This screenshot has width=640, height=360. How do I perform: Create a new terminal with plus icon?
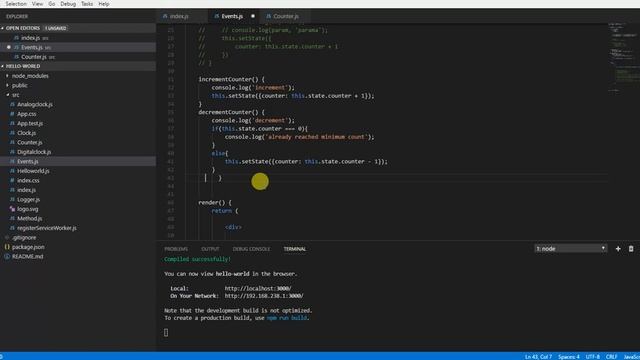618,249
